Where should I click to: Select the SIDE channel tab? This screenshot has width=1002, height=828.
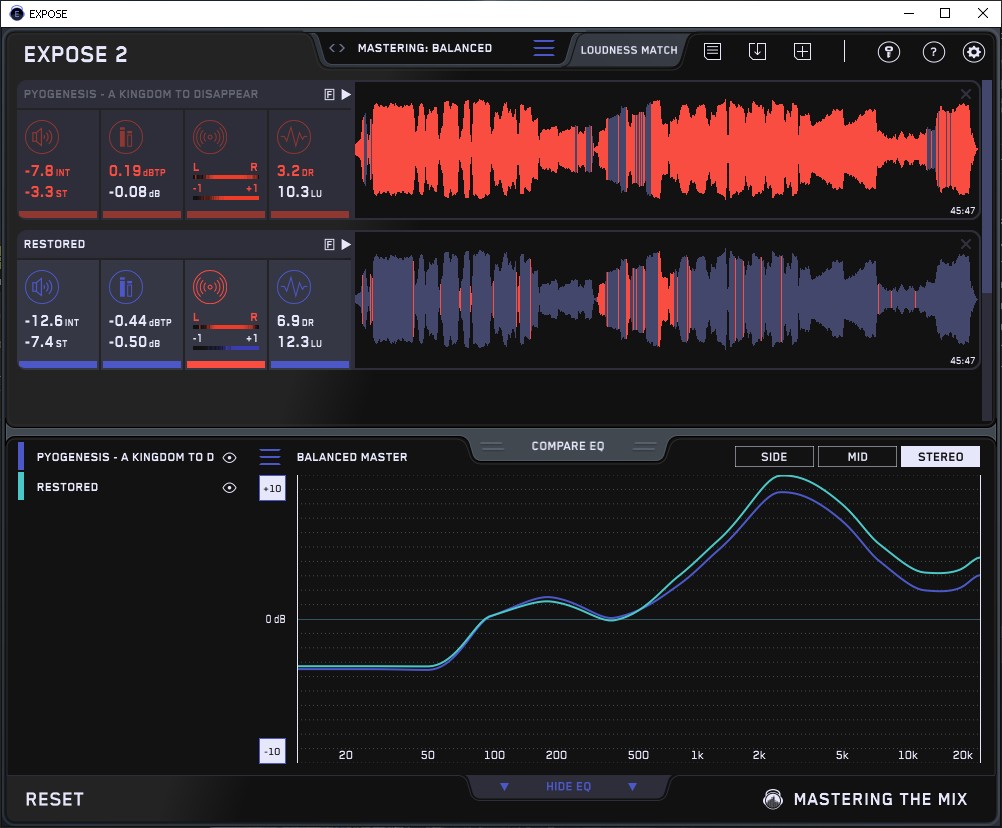tap(774, 457)
